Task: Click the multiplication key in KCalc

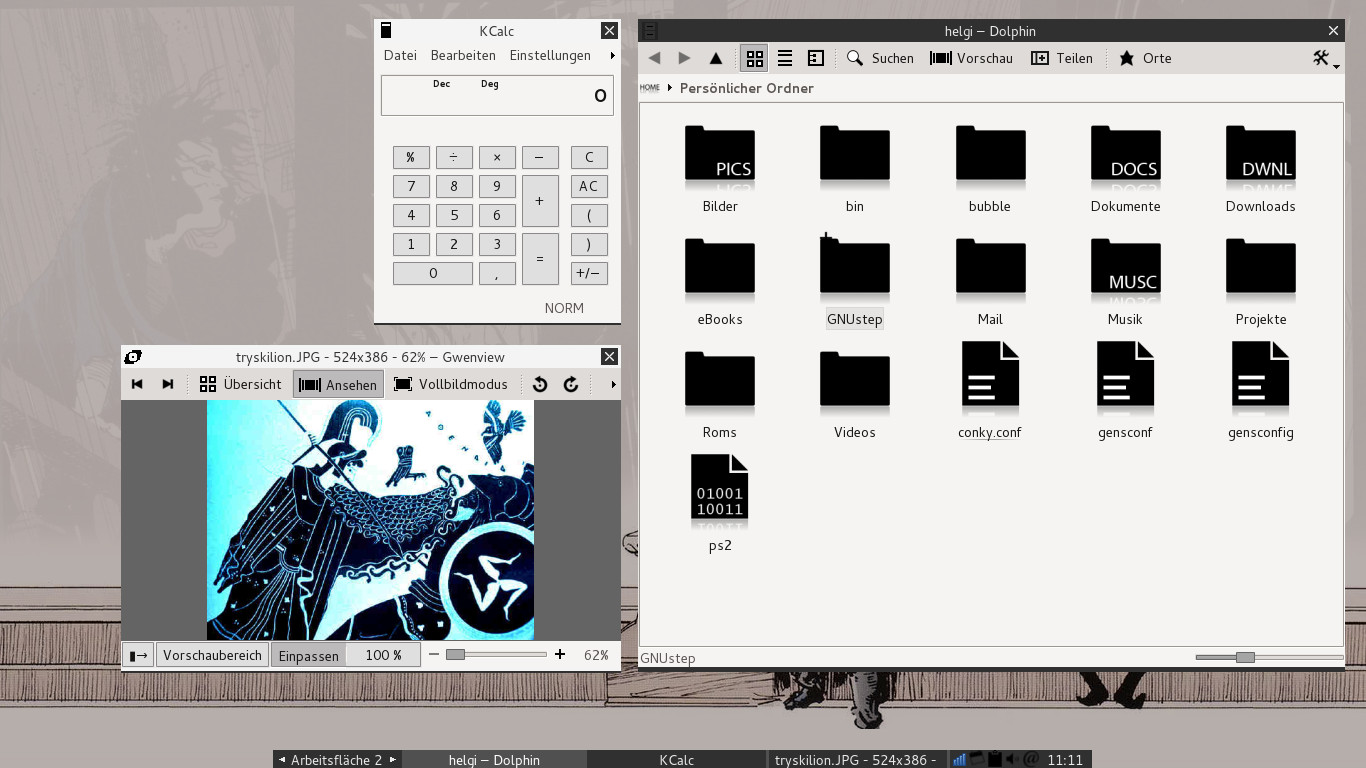Action: click(x=497, y=157)
